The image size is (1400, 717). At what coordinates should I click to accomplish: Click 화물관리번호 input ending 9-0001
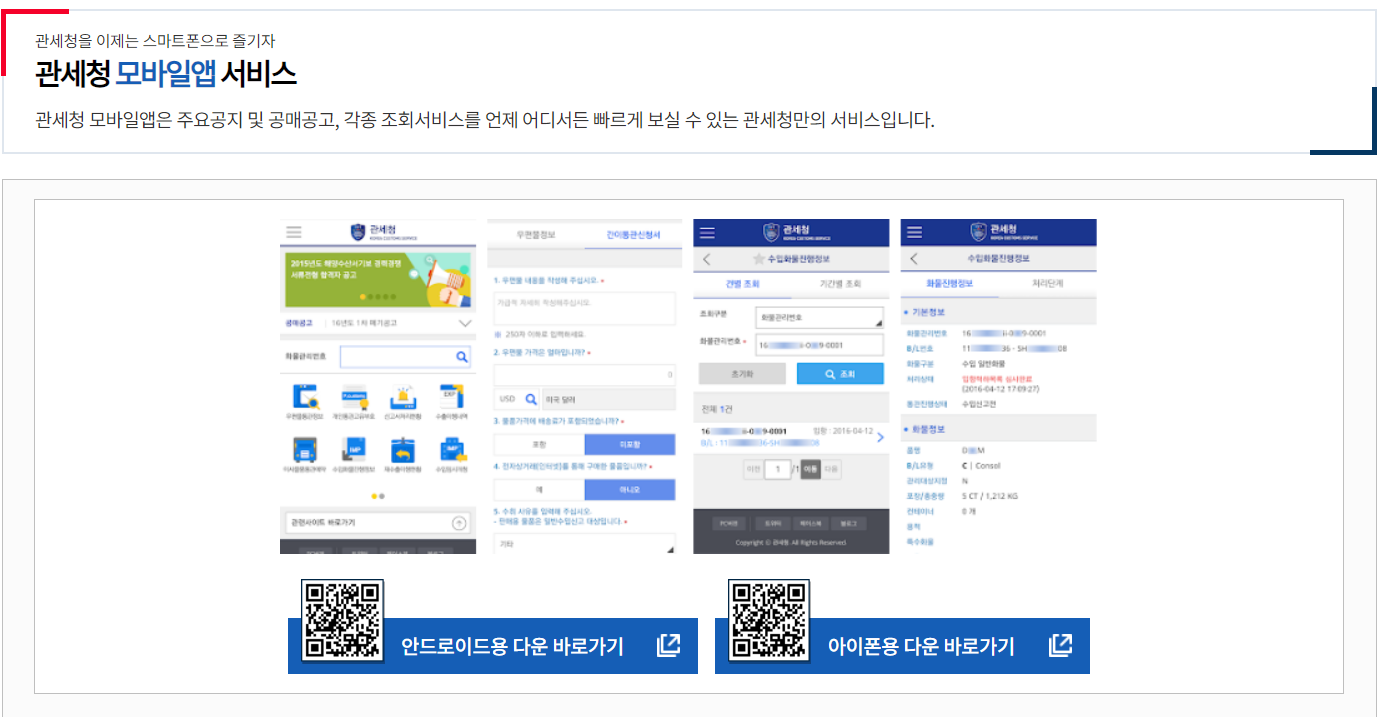click(x=819, y=345)
